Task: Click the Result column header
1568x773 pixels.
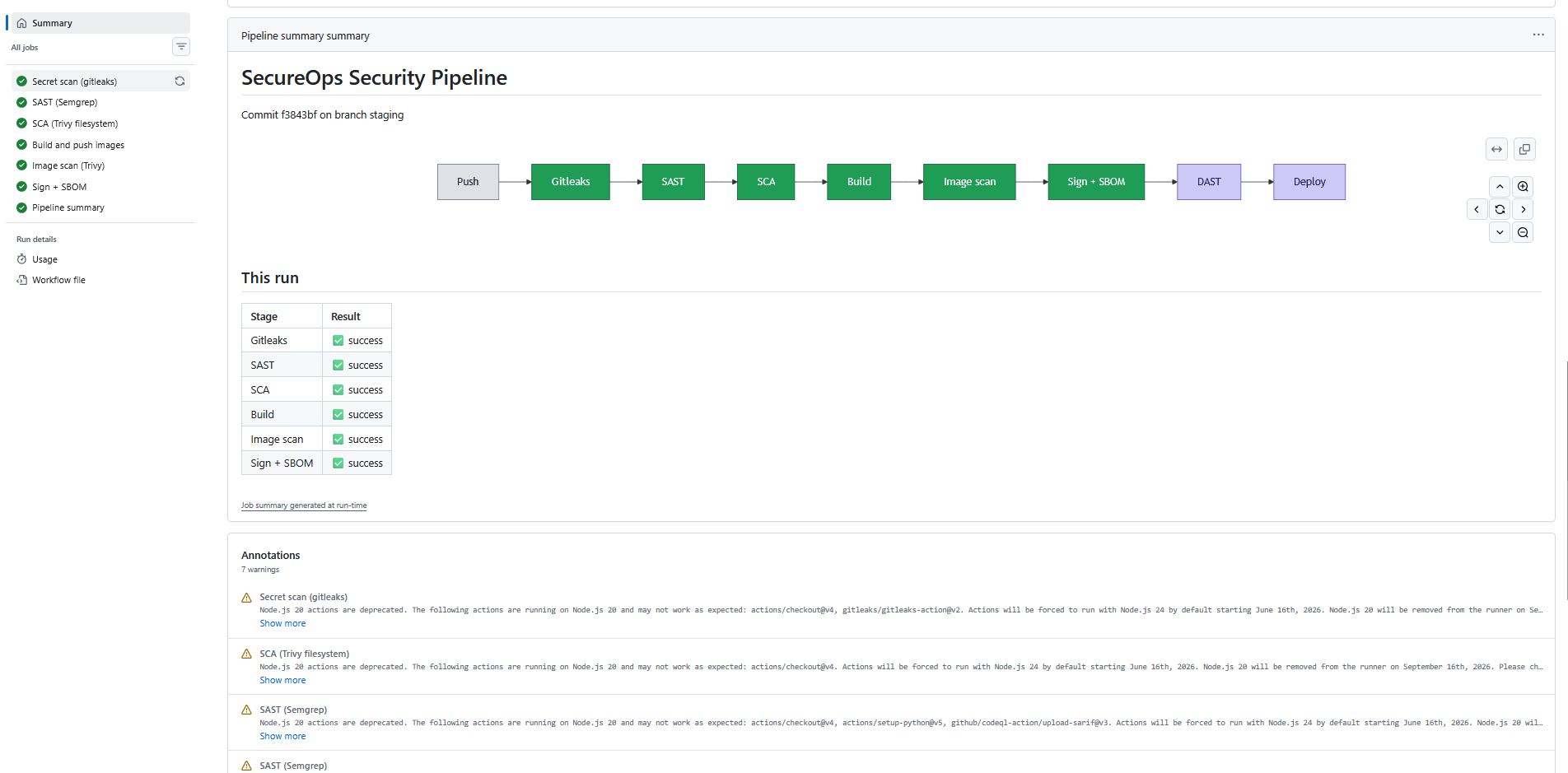Action: coord(357,316)
